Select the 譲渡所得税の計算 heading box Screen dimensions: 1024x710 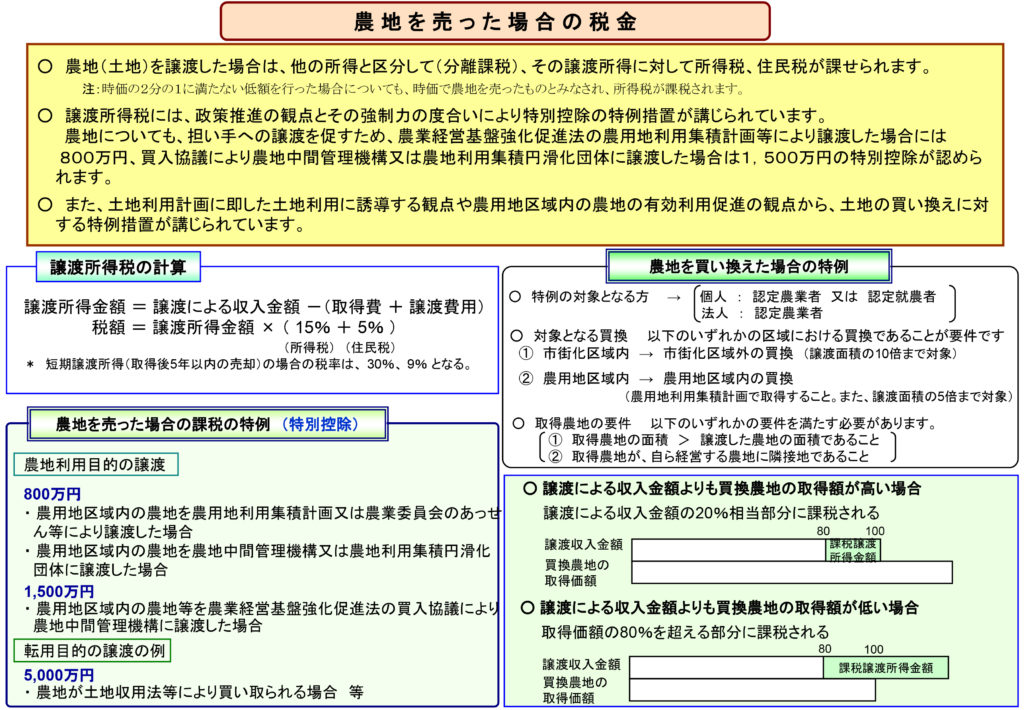tap(125, 266)
